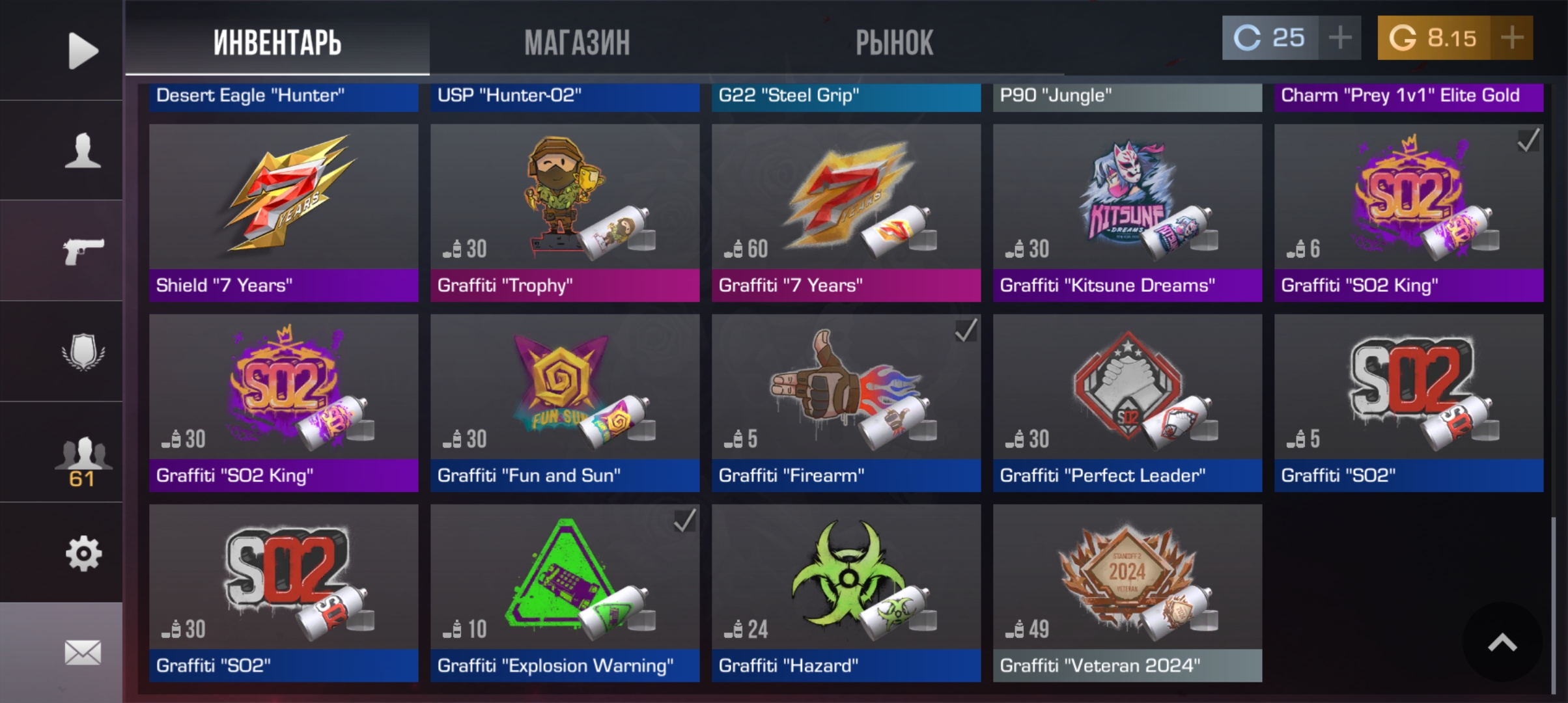Add silver coins with plus button
Viewport: 1568px width, 703px height.
pos(1340,38)
